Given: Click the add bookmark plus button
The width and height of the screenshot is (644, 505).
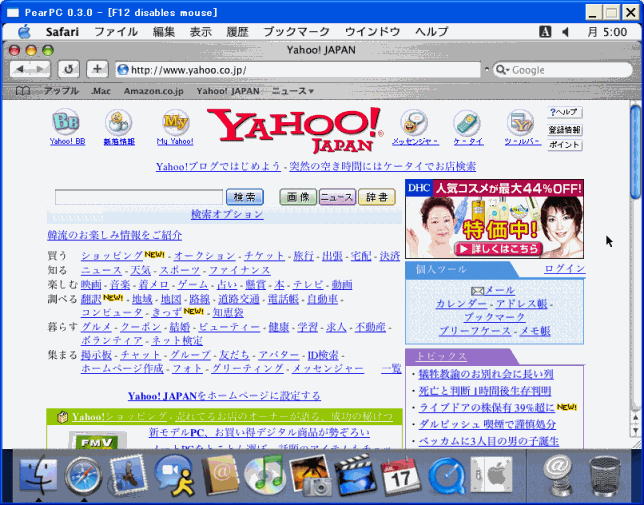Looking at the screenshot, I should [97, 69].
